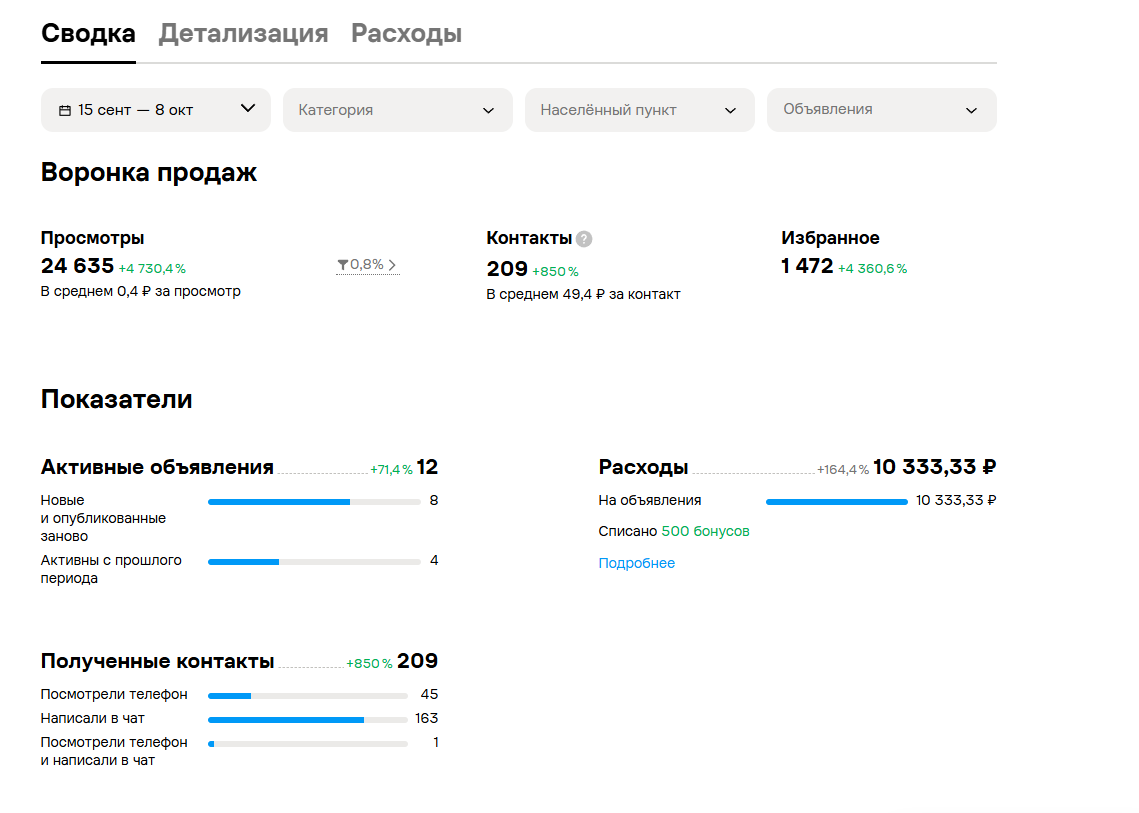Click the +4 730,4% views growth figure
The image size is (1139, 813).
pos(152,269)
